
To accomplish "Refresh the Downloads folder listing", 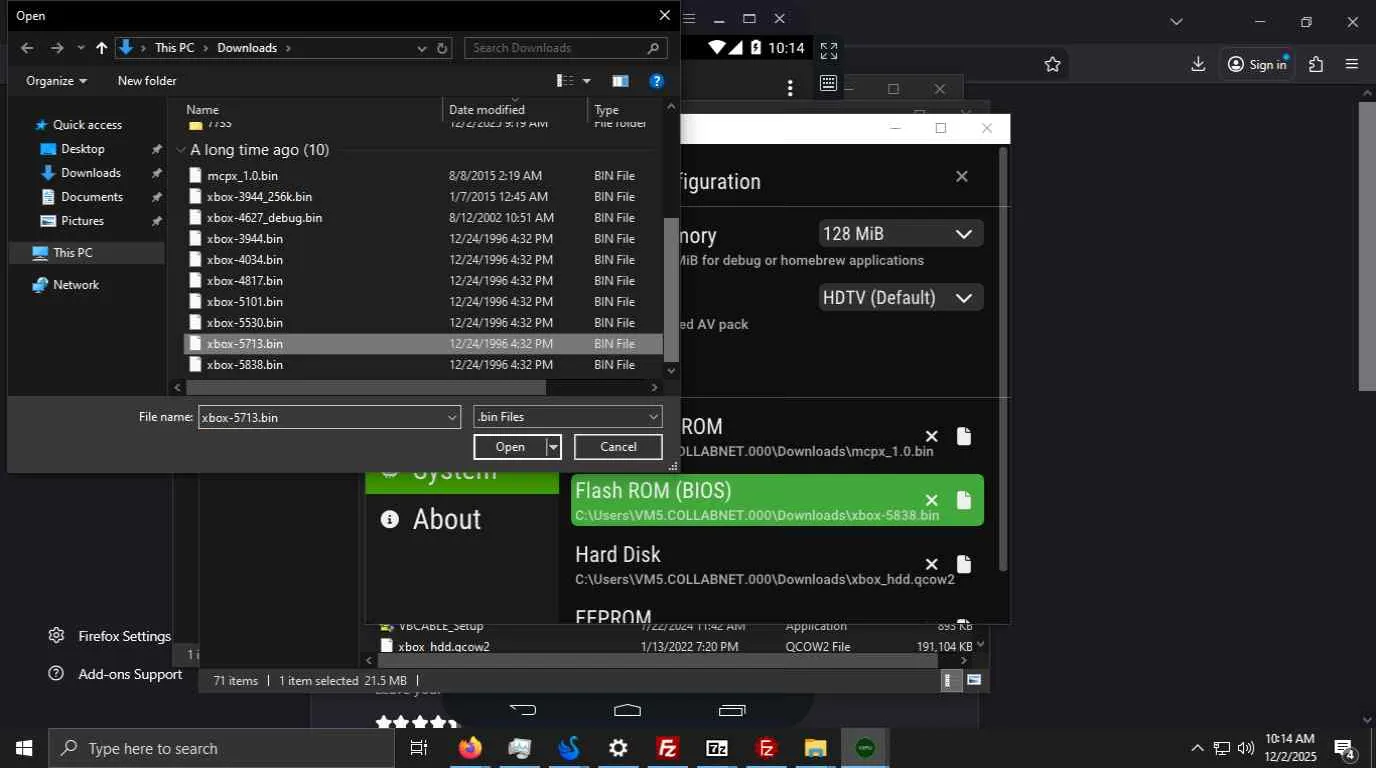I will (x=443, y=48).
